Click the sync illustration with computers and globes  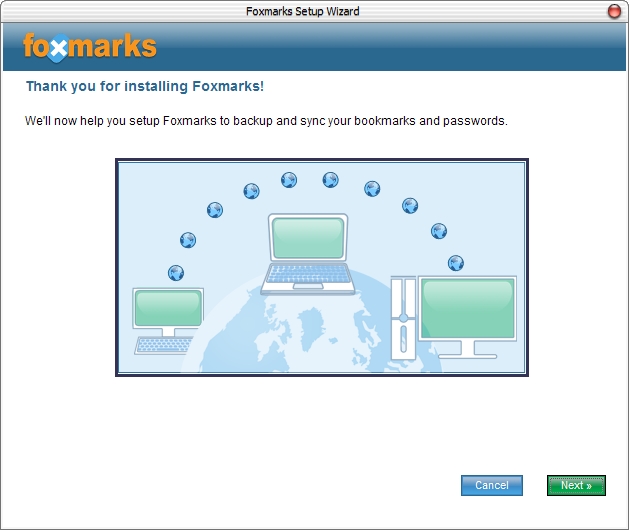point(322,267)
